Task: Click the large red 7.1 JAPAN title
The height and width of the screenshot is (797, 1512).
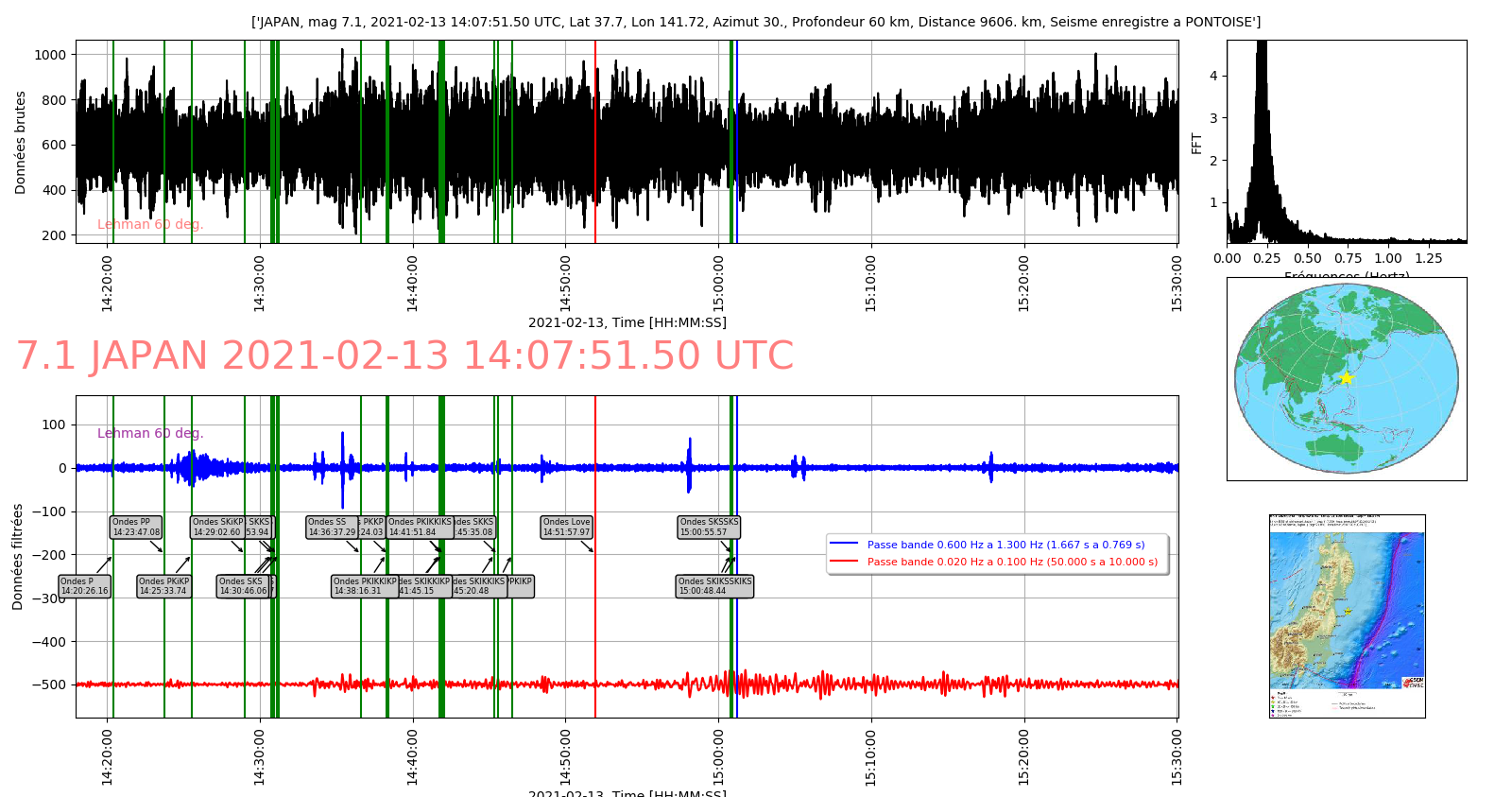Action: 404,356
